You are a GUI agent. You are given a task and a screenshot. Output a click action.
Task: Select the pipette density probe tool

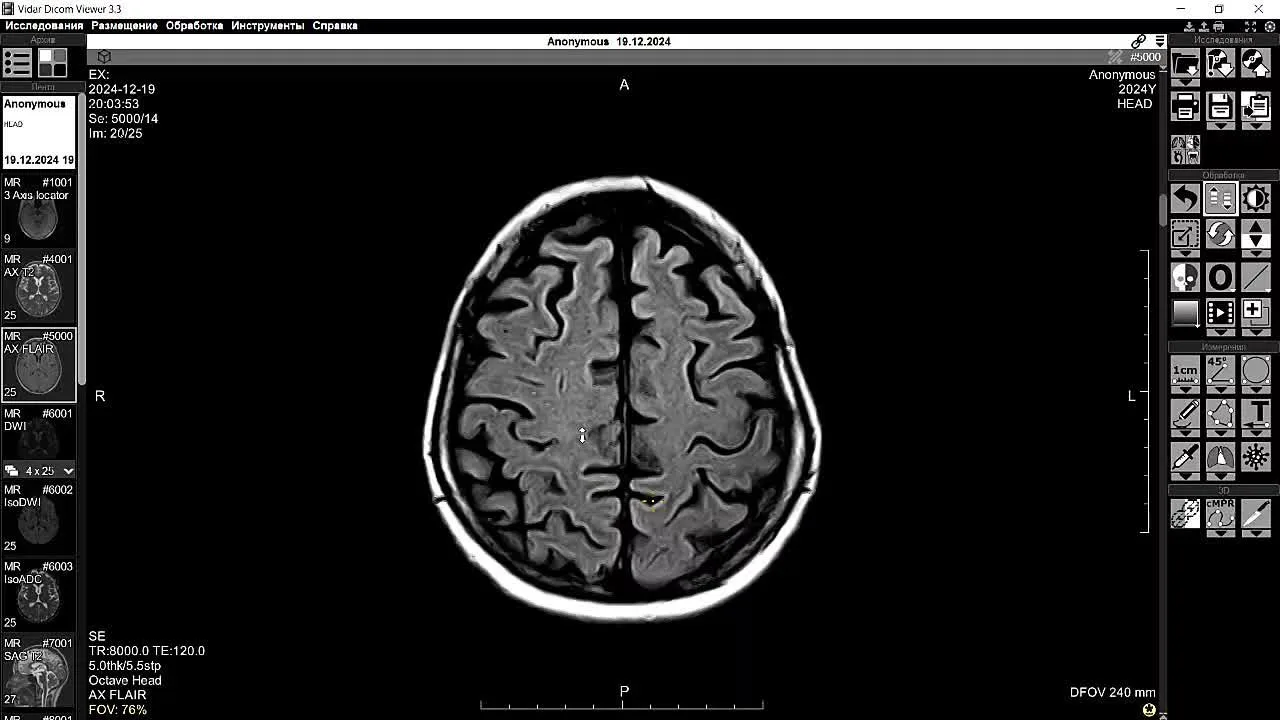pyautogui.click(x=1185, y=457)
